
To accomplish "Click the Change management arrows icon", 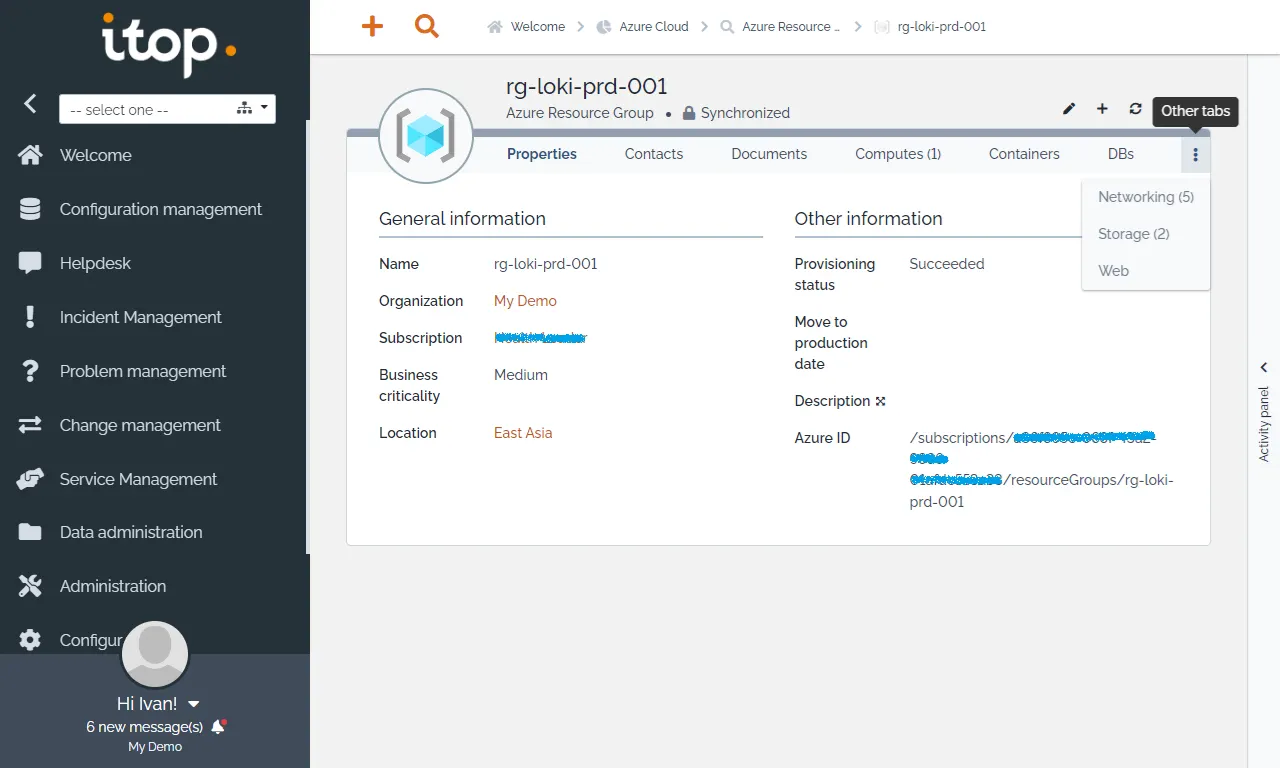I will tap(30, 425).
